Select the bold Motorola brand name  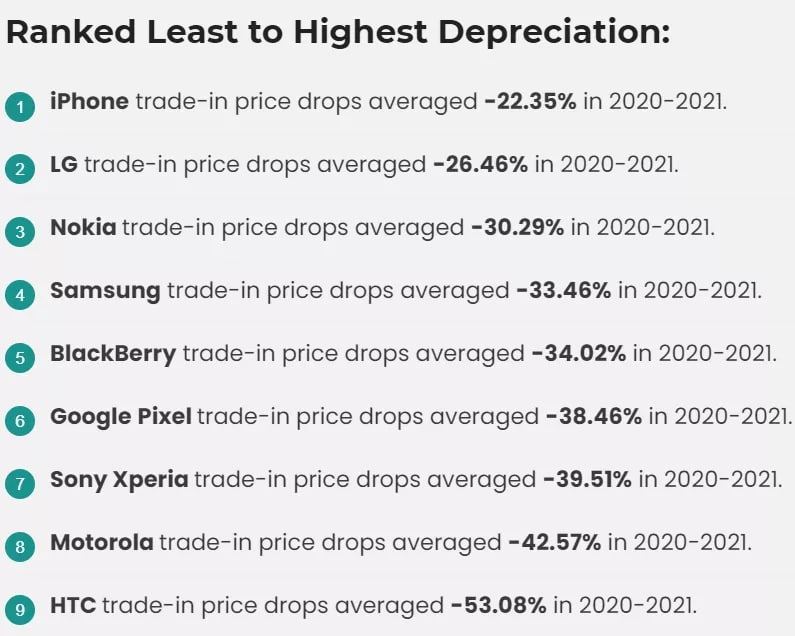coord(102,542)
